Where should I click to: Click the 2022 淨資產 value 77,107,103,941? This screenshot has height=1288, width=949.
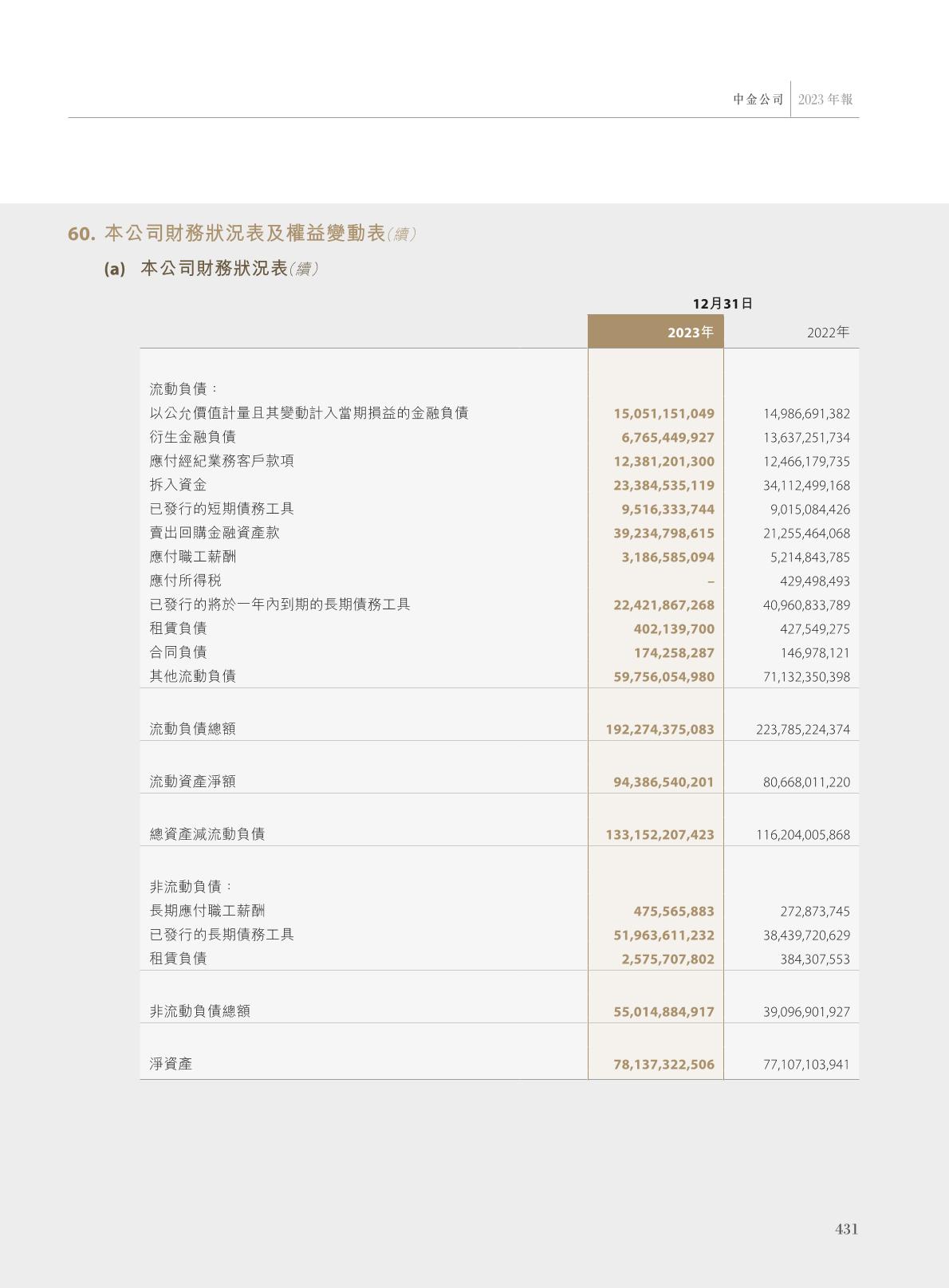tap(805, 1064)
